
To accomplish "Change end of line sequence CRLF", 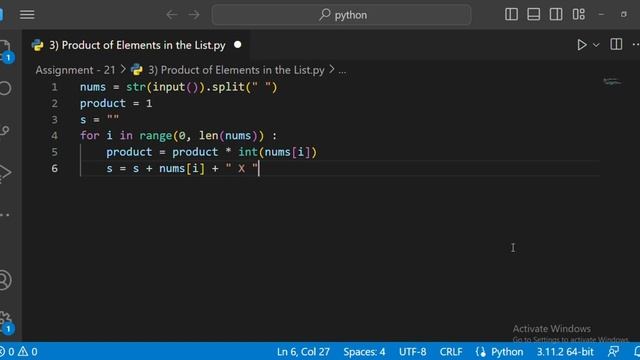I will 451,352.
